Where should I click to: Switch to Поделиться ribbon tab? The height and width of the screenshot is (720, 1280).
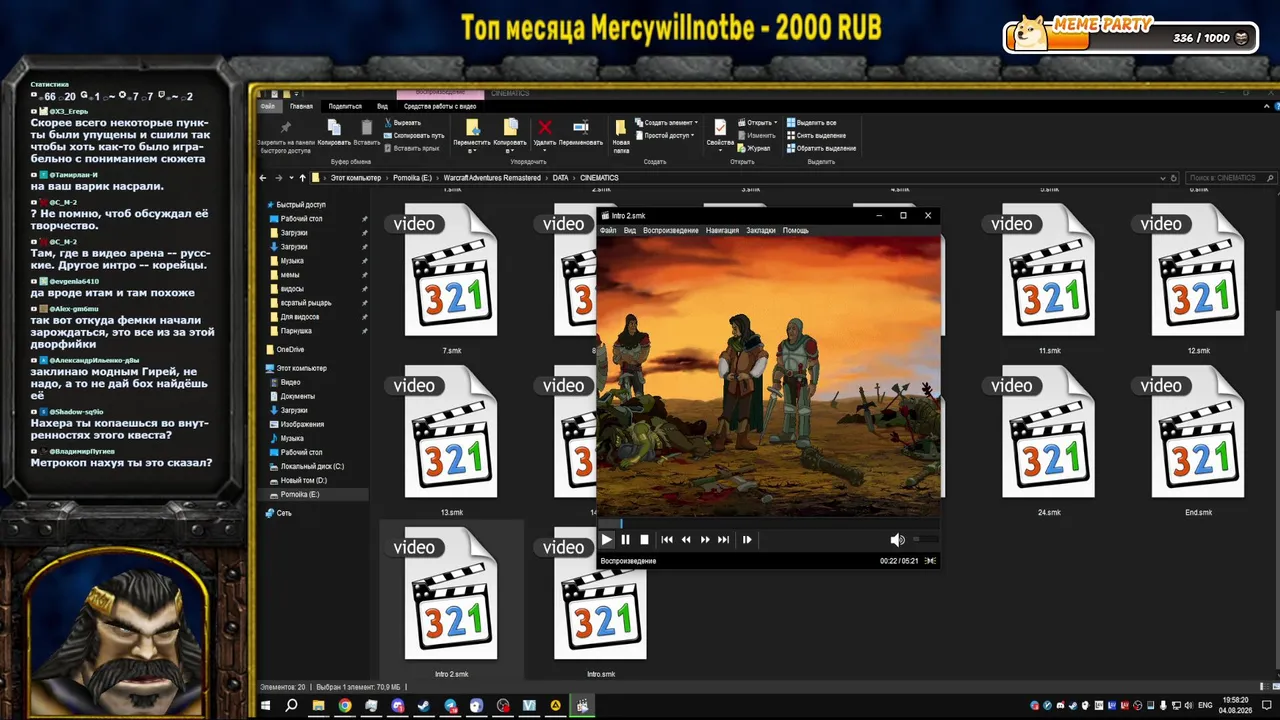coord(345,106)
